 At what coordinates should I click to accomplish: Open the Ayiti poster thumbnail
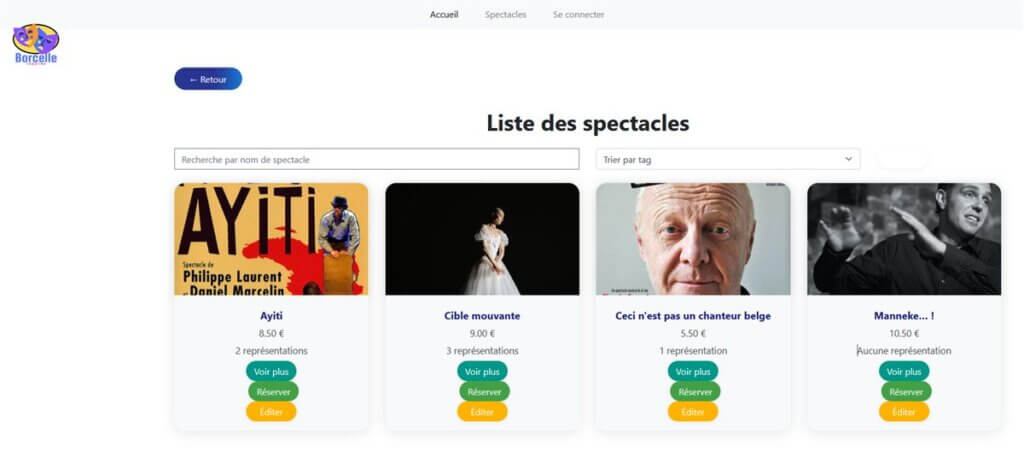pos(271,239)
